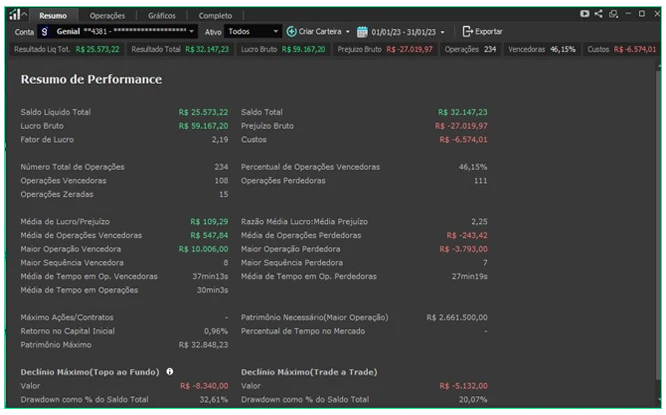Open the video tutorial icon
This screenshot has height=415, width=666.
click(585, 14)
